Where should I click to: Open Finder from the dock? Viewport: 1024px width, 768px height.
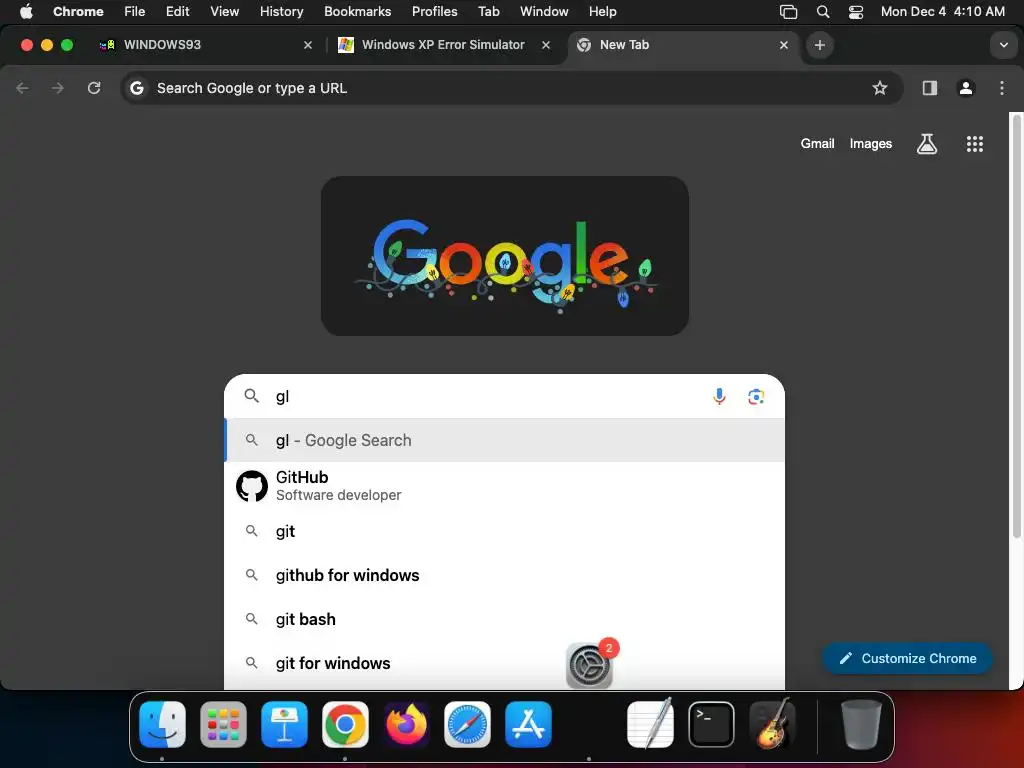(x=163, y=724)
